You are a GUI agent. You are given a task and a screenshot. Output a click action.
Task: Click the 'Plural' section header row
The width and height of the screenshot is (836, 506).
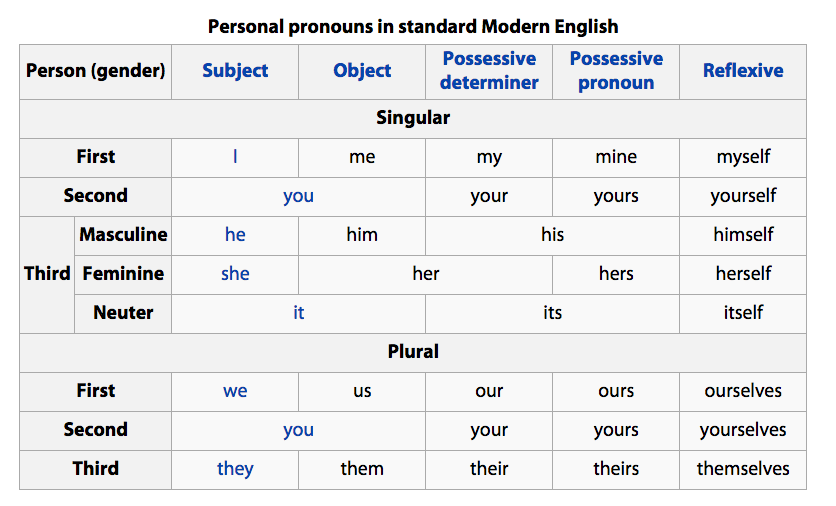413,352
